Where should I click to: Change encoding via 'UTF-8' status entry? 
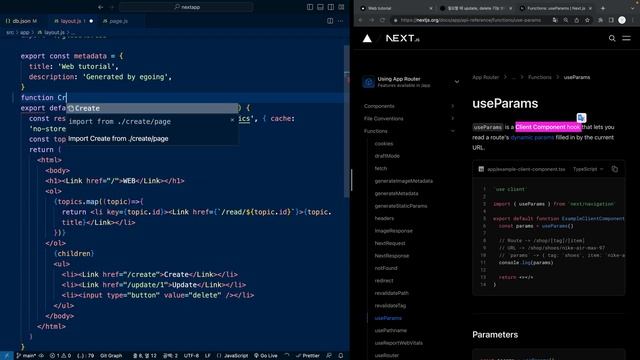(x=191, y=356)
